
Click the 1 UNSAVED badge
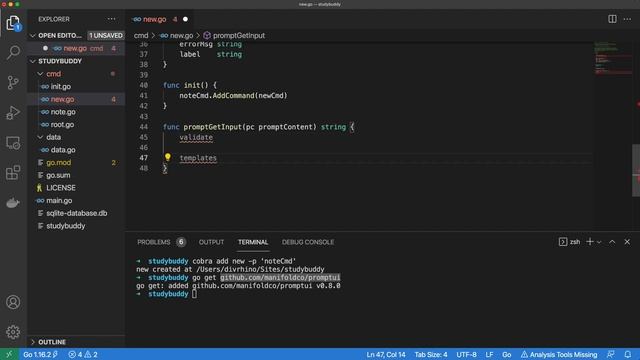coord(106,36)
